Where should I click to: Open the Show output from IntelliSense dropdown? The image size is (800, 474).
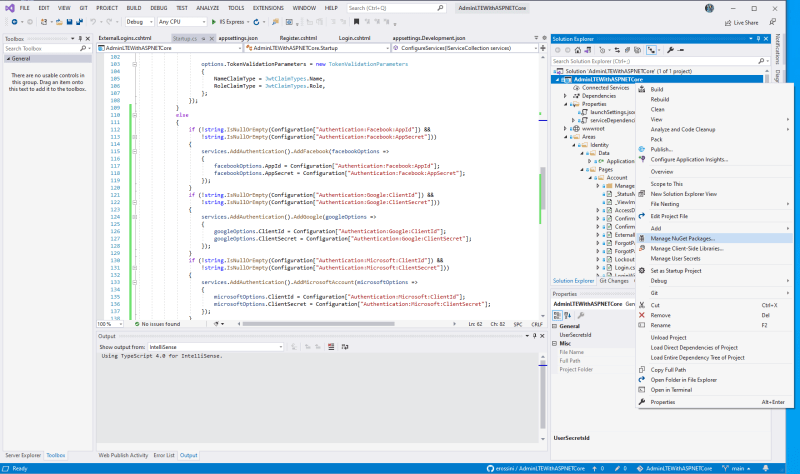pyautogui.click(x=215, y=347)
